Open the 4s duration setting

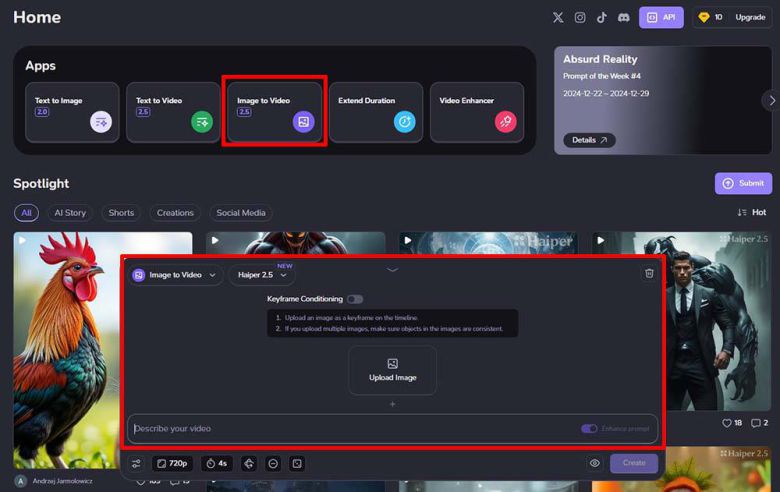pyautogui.click(x=216, y=463)
